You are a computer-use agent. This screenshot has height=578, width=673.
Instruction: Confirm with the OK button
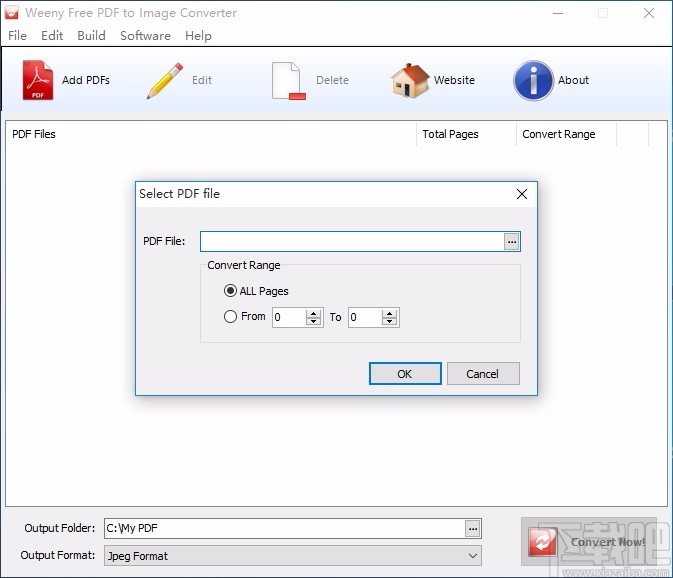[405, 374]
